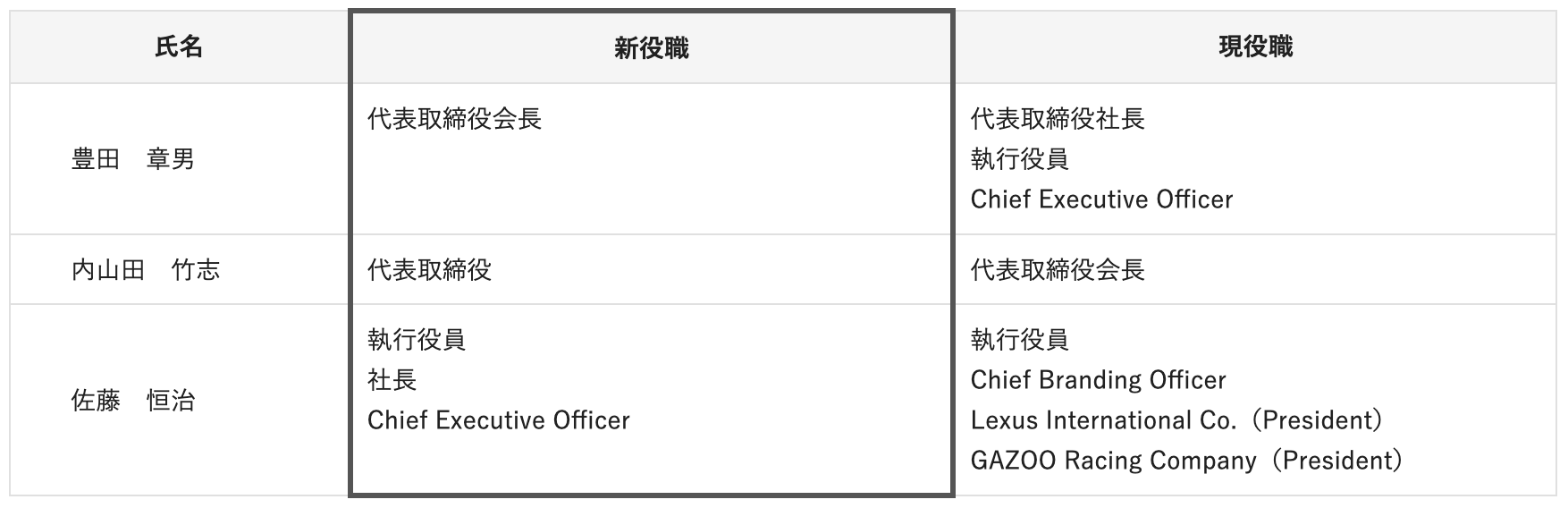Click Chief Executive Officer in 佐藤's new role

click(498, 420)
